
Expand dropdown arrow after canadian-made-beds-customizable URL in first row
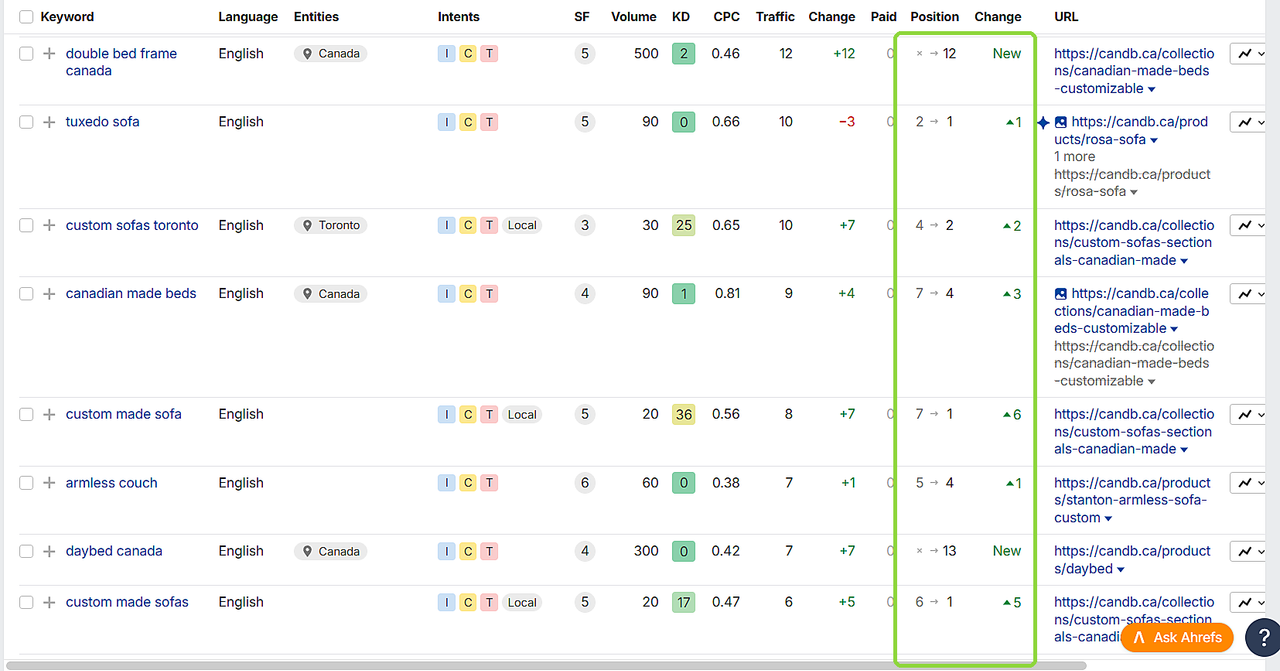(1152, 90)
